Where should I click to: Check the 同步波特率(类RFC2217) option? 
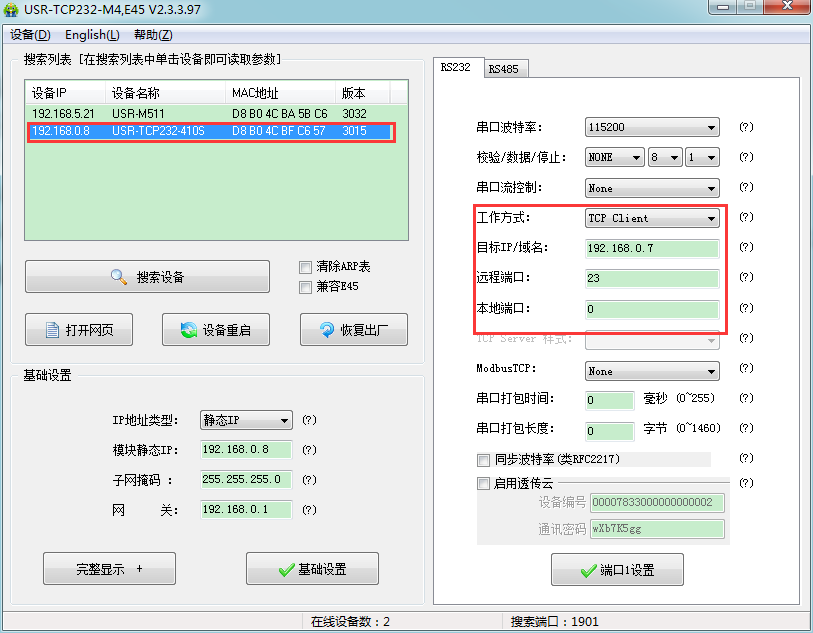(x=483, y=460)
